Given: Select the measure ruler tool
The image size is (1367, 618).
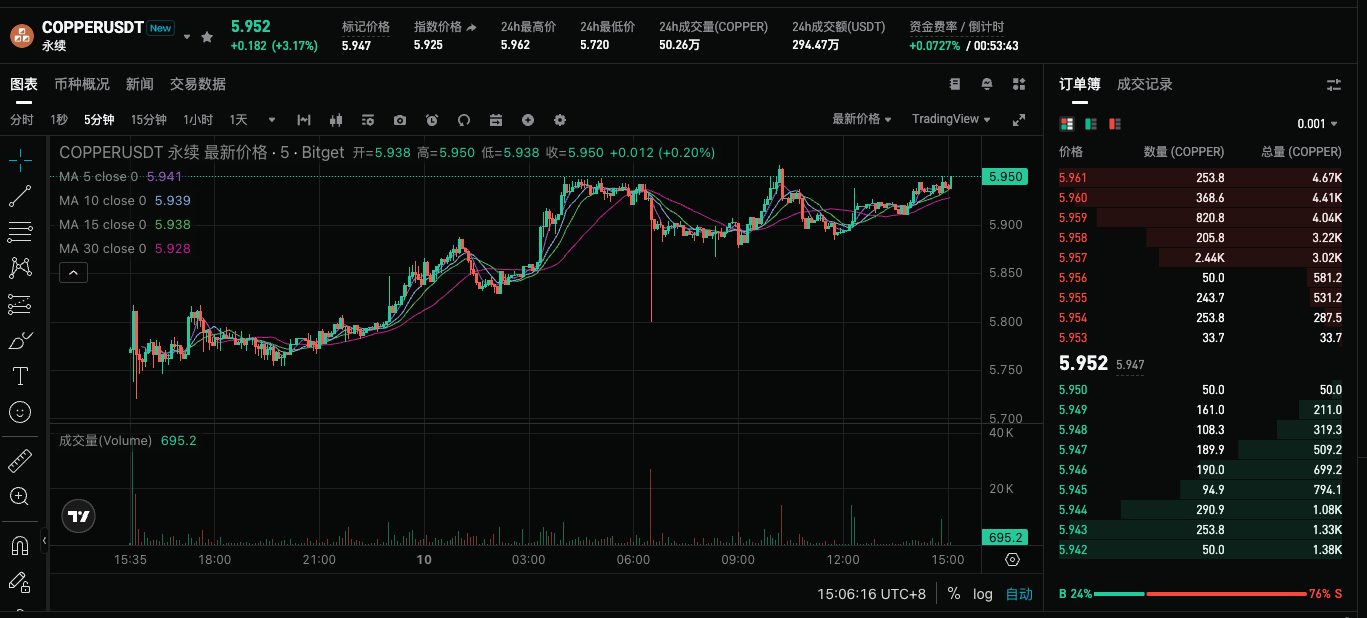Looking at the screenshot, I should (x=20, y=460).
